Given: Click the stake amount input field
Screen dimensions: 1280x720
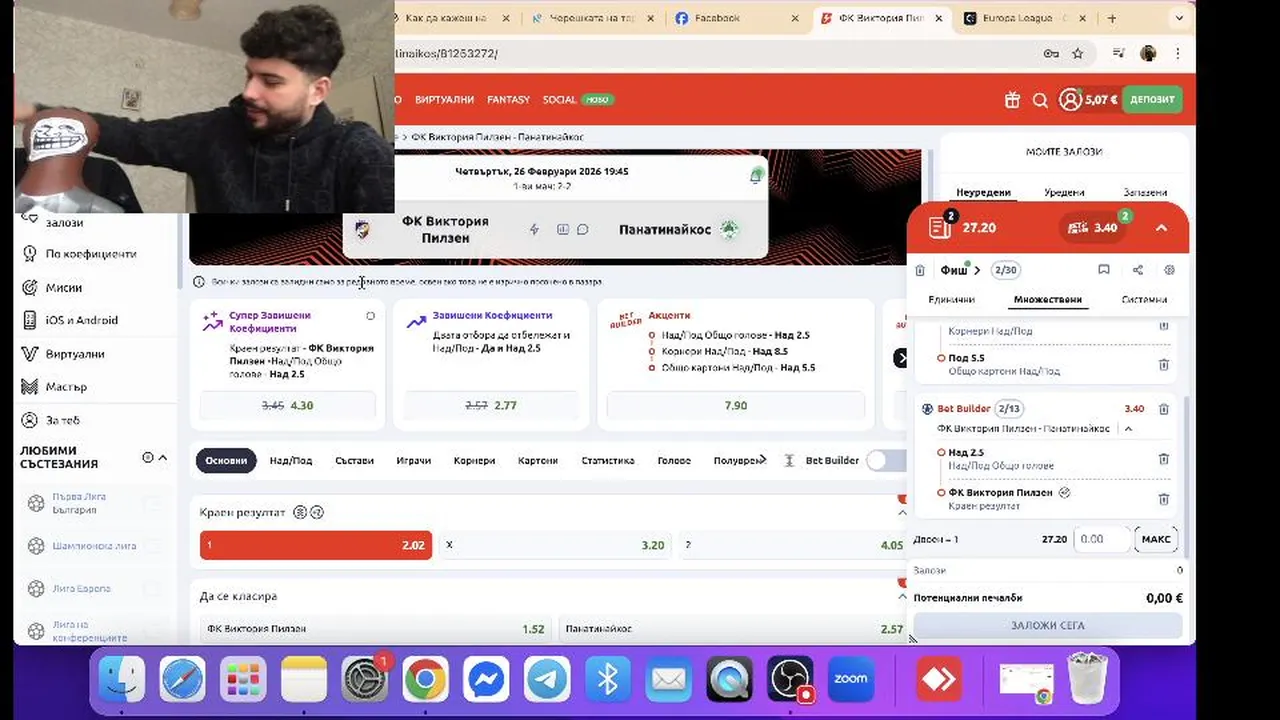Looking at the screenshot, I should click(x=1103, y=539).
